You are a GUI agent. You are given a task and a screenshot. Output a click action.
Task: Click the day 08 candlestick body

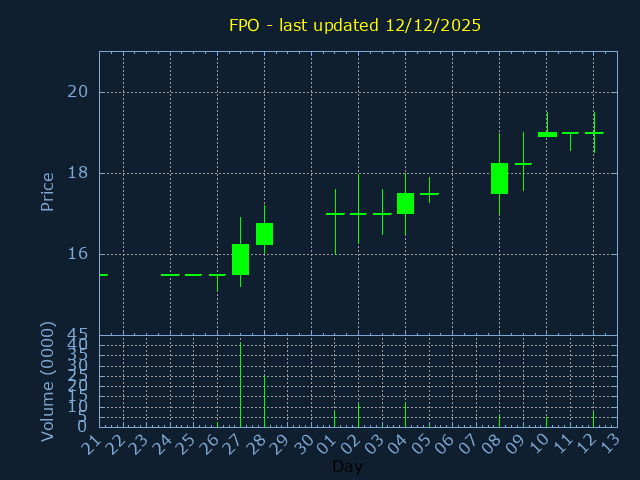499,178
